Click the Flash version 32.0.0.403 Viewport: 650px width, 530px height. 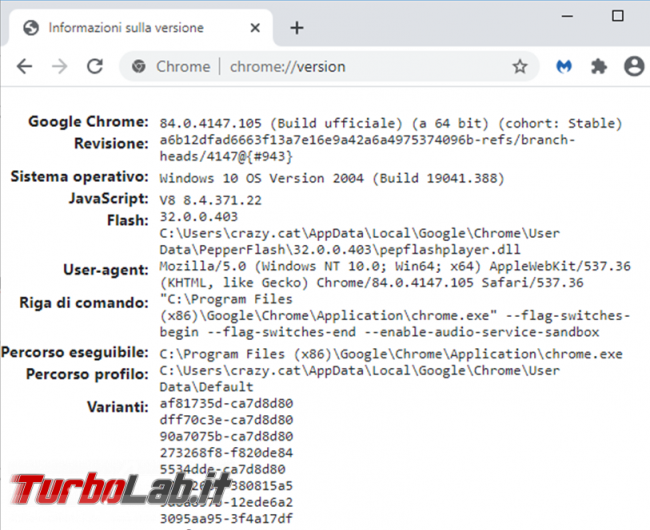pyautogui.click(x=199, y=217)
